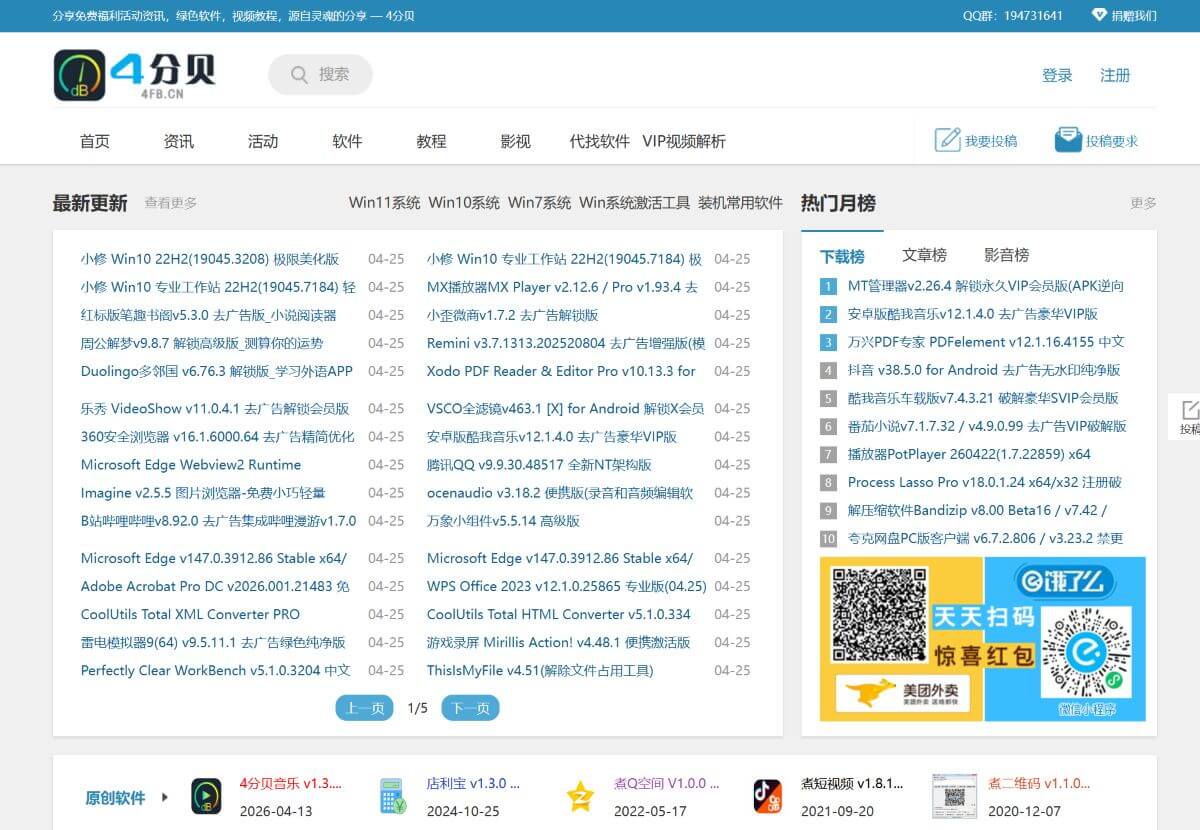
Task: Click the search magnifier icon
Action: [x=299, y=75]
